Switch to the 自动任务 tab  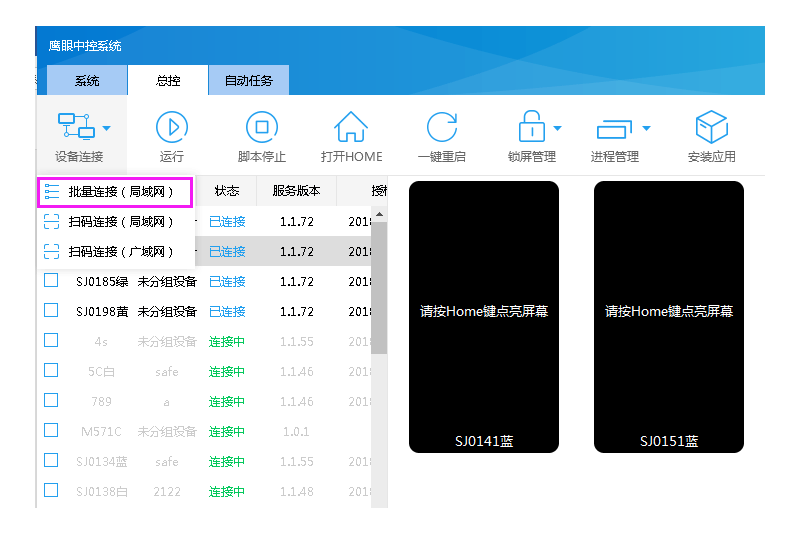[x=249, y=80]
